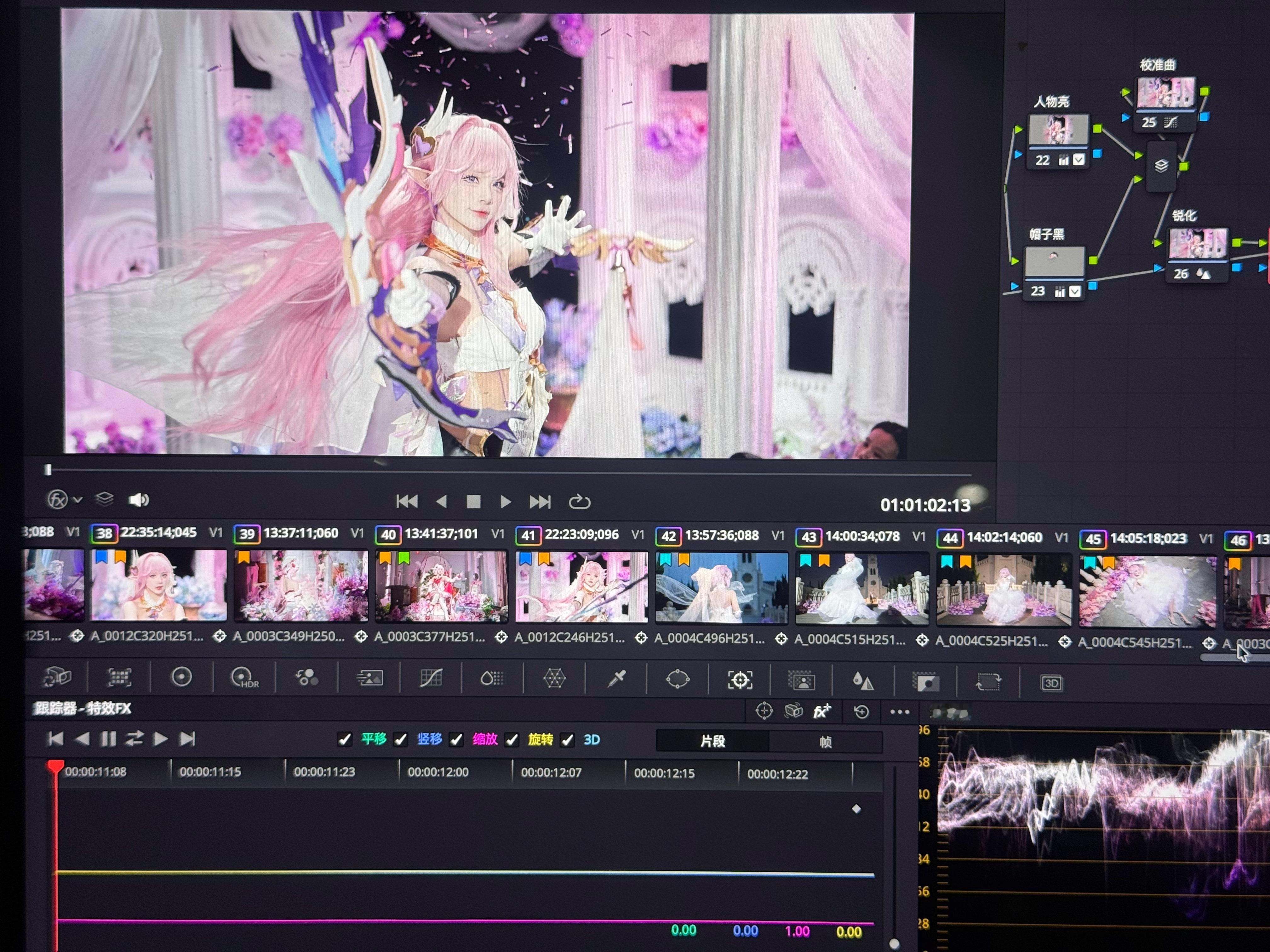Open the HDR color wheels palette

tap(244, 678)
